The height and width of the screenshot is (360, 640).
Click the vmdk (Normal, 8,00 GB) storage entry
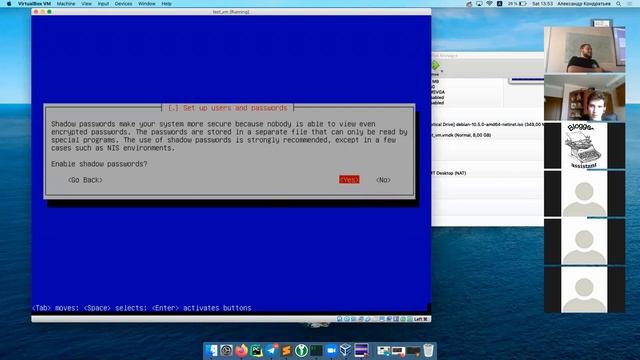462,135
